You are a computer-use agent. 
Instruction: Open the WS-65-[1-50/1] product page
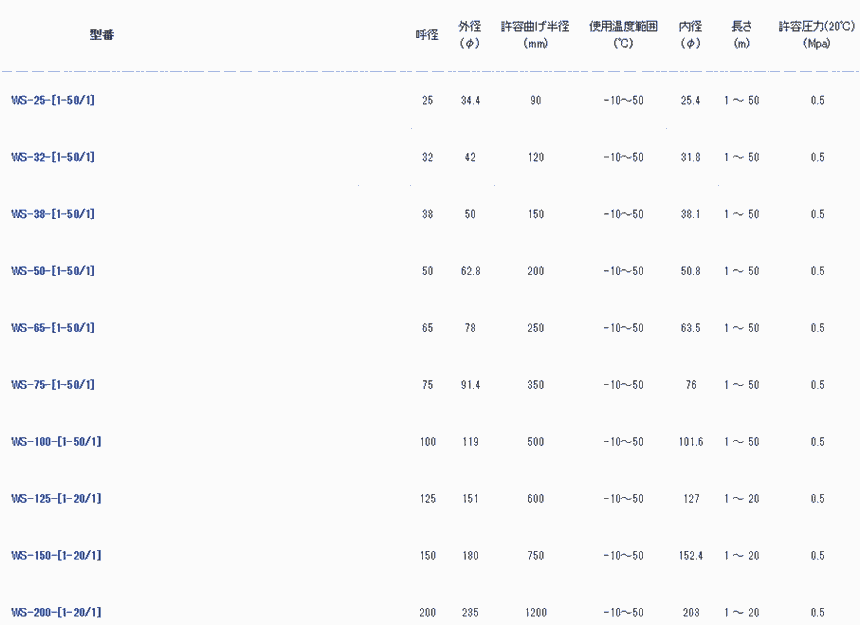pos(53,328)
